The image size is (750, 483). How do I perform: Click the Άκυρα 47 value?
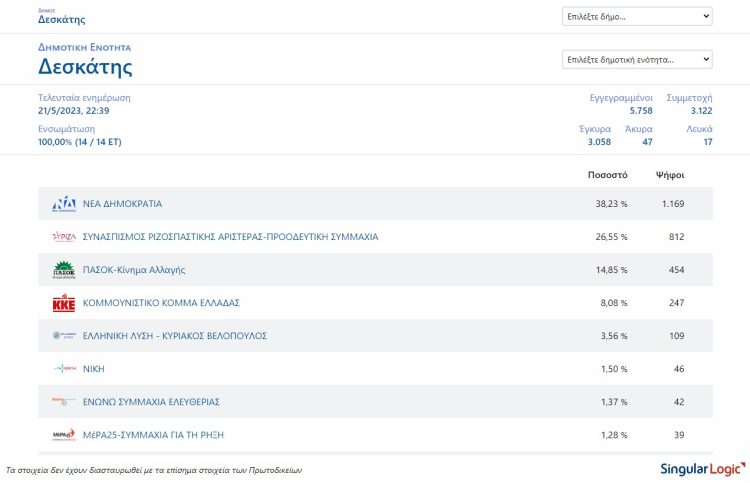(647, 142)
